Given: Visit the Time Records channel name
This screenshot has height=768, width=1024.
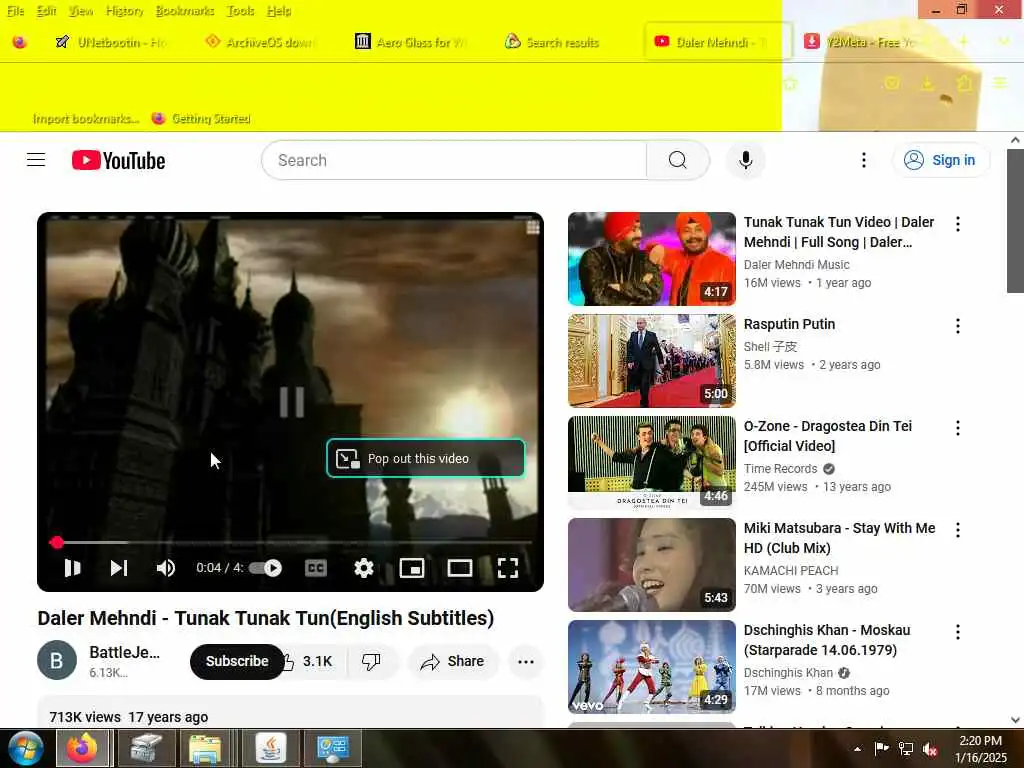Looking at the screenshot, I should (x=780, y=469).
